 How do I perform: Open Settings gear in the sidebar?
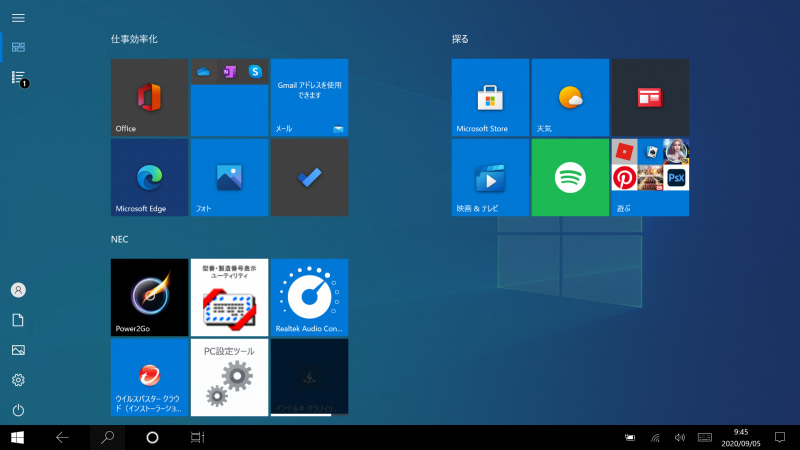(x=18, y=380)
